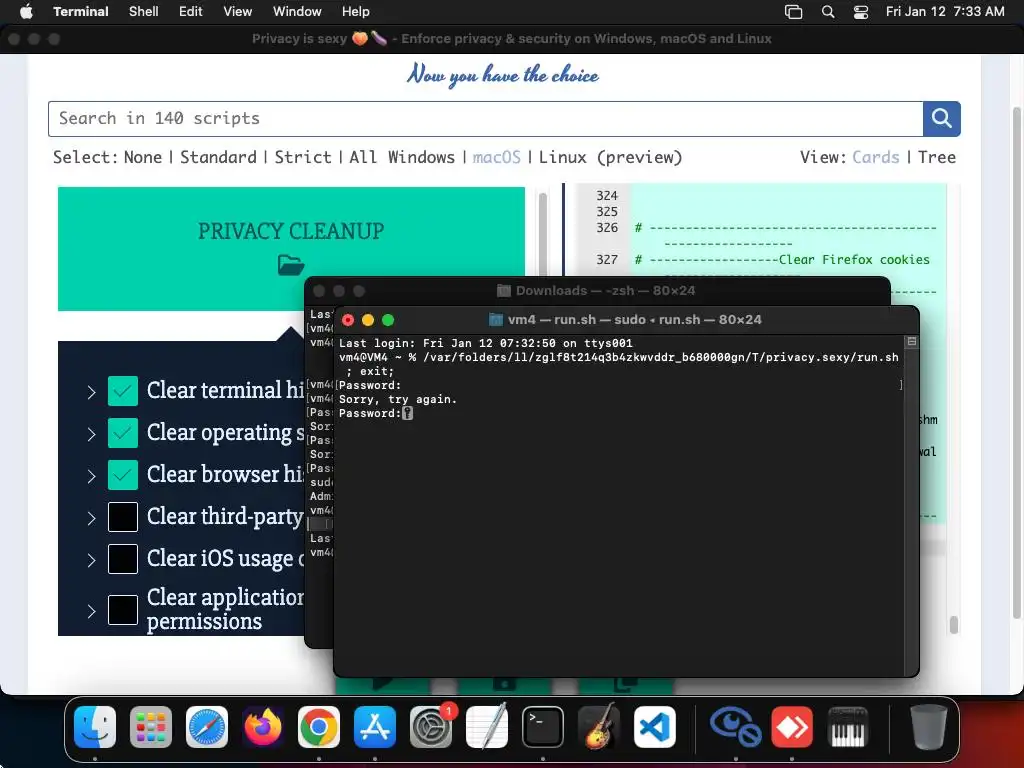Click the menu bar date and time
The width and height of the screenshot is (1024, 768).
(945, 11)
